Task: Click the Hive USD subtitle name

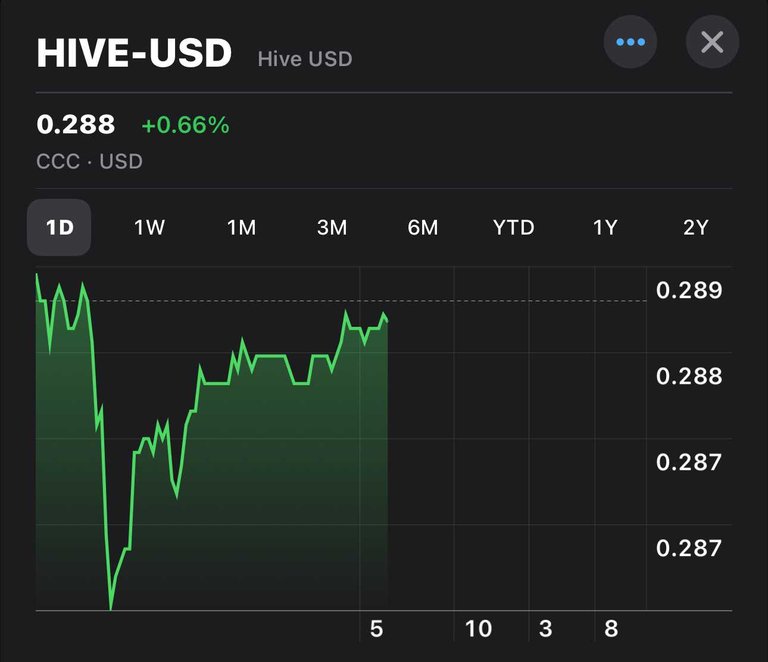Action: pyautogui.click(x=305, y=58)
